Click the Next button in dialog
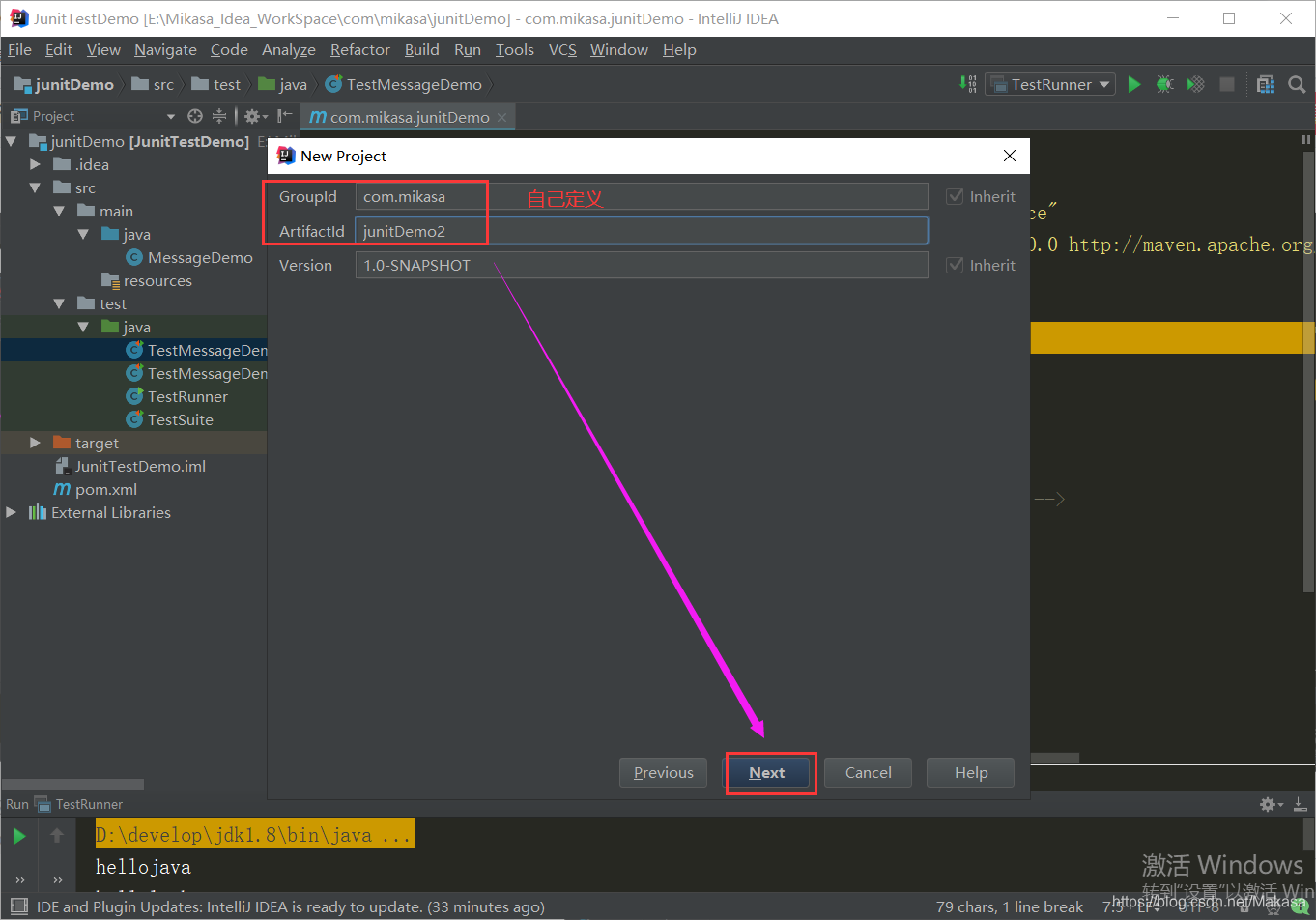This screenshot has height=920, width=1316. (767, 773)
